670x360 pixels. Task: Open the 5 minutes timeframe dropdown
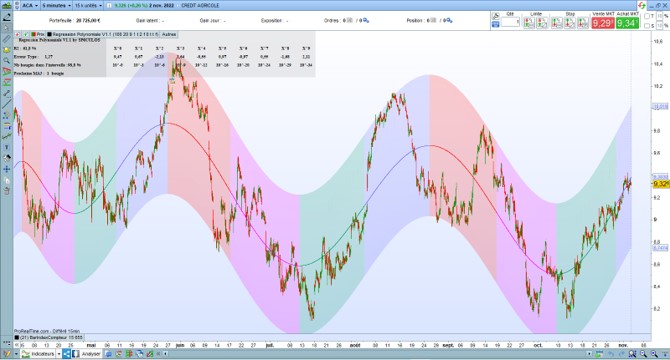coord(56,6)
